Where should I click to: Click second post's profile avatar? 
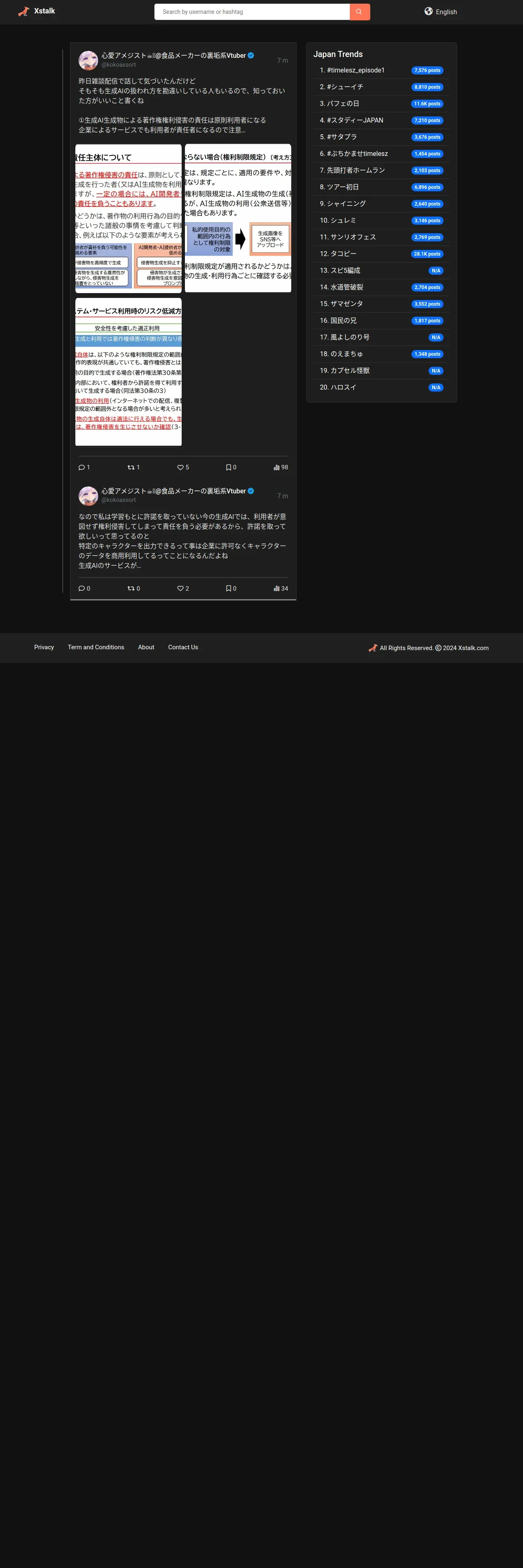(88, 495)
